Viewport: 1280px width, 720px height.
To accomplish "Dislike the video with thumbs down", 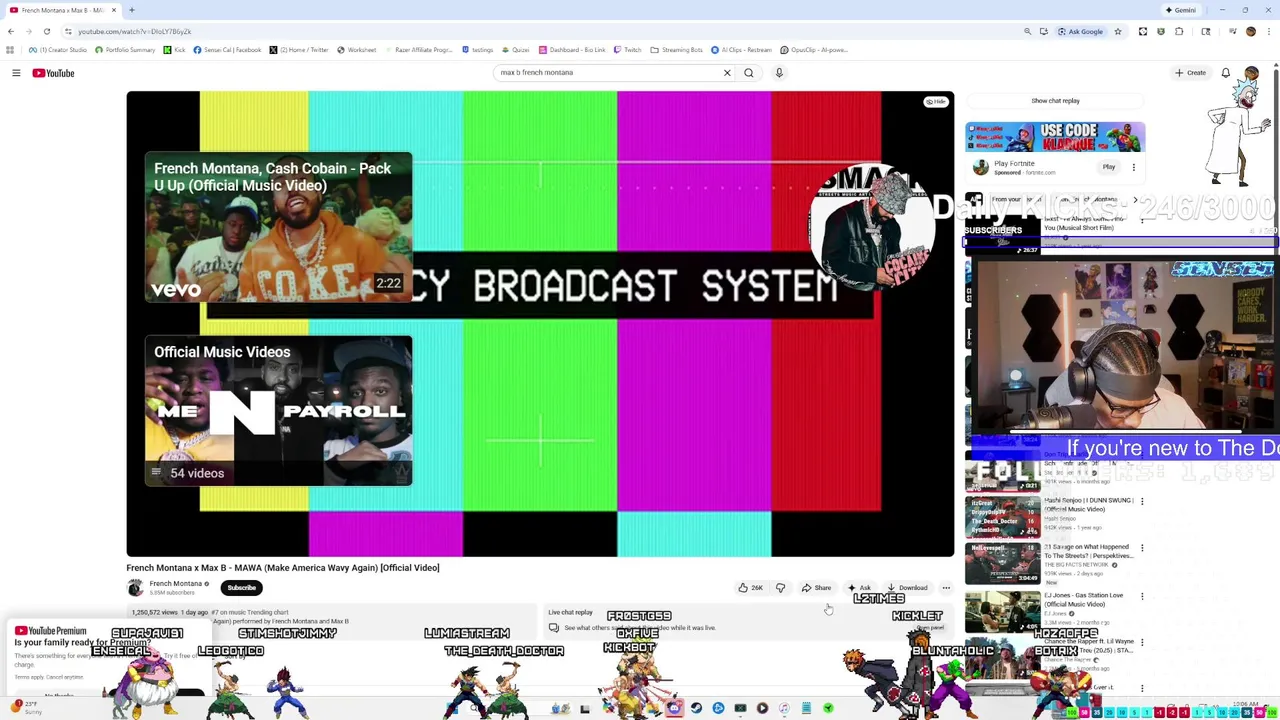I will pos(781,588).
